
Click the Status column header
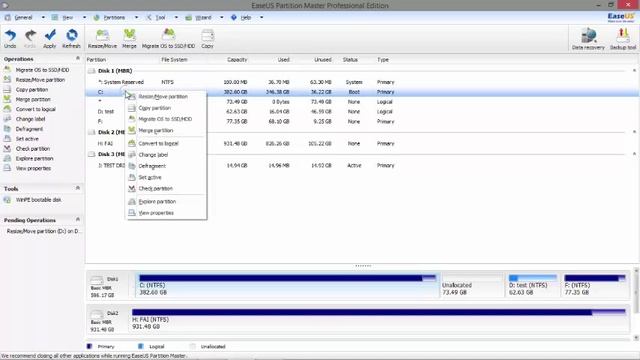[x=350, y=60]
